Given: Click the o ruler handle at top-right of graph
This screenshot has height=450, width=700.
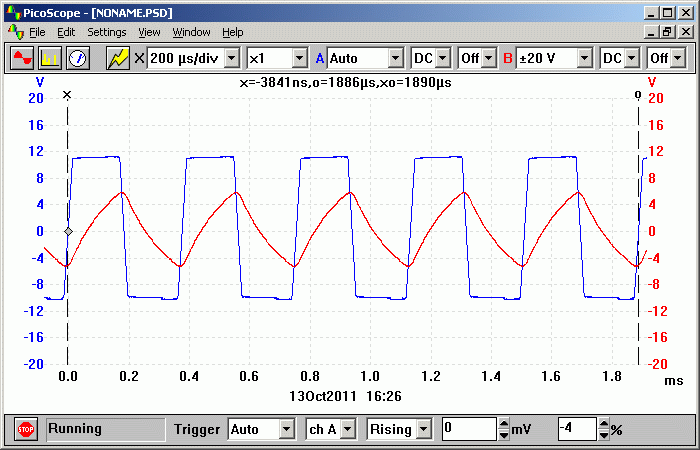Looking at the screenshot, I should [x=638, y=96].
